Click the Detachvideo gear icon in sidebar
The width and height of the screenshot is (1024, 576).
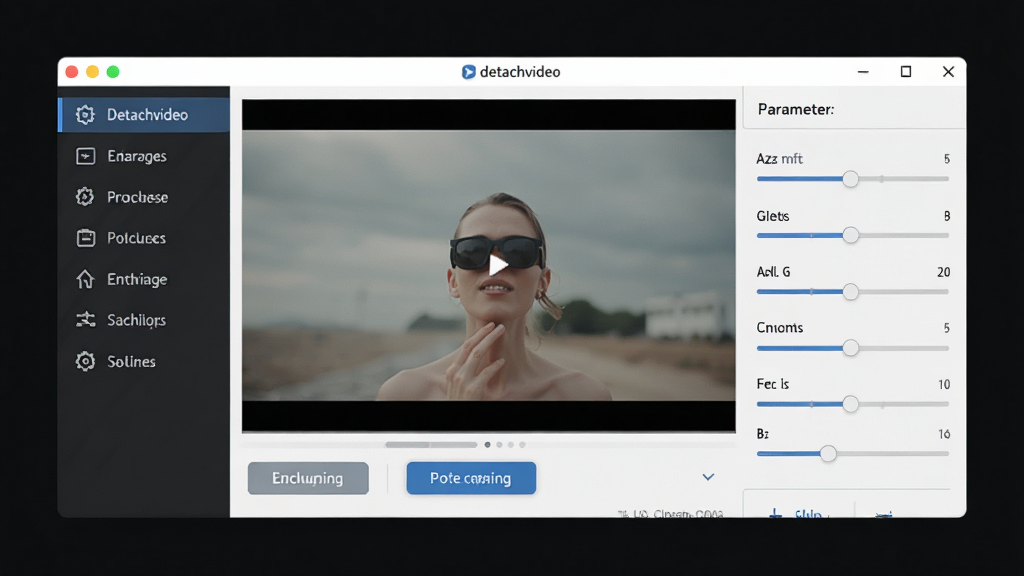coord(85,115)
